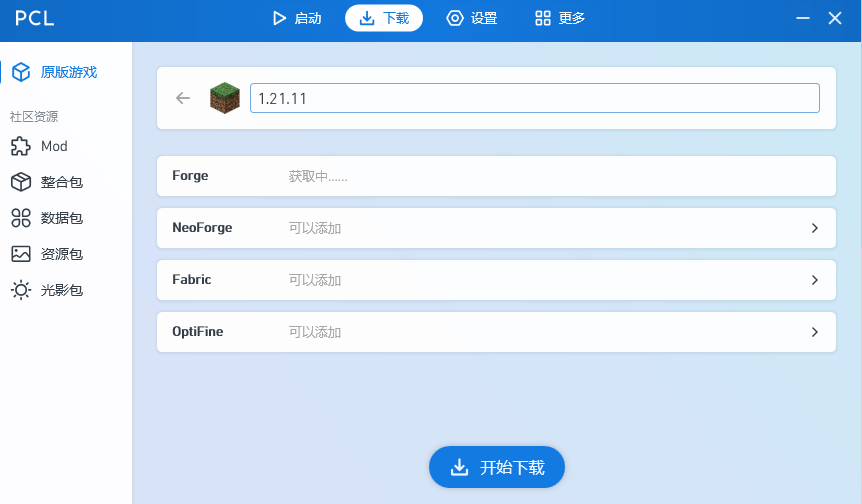
Task: Switch to the 启动 tab
Action: pos(297,18)
